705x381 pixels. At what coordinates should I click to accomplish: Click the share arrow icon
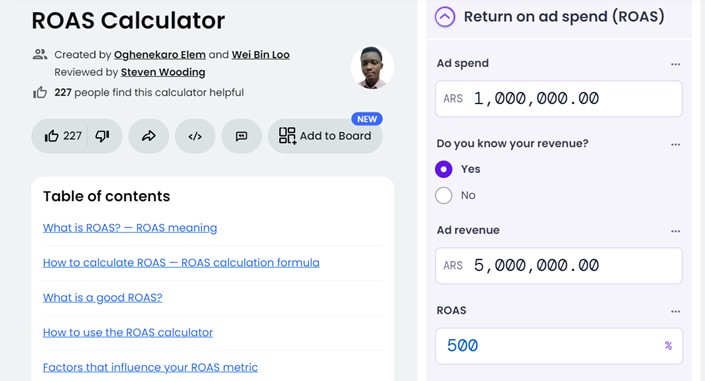[x=148, y=136]
